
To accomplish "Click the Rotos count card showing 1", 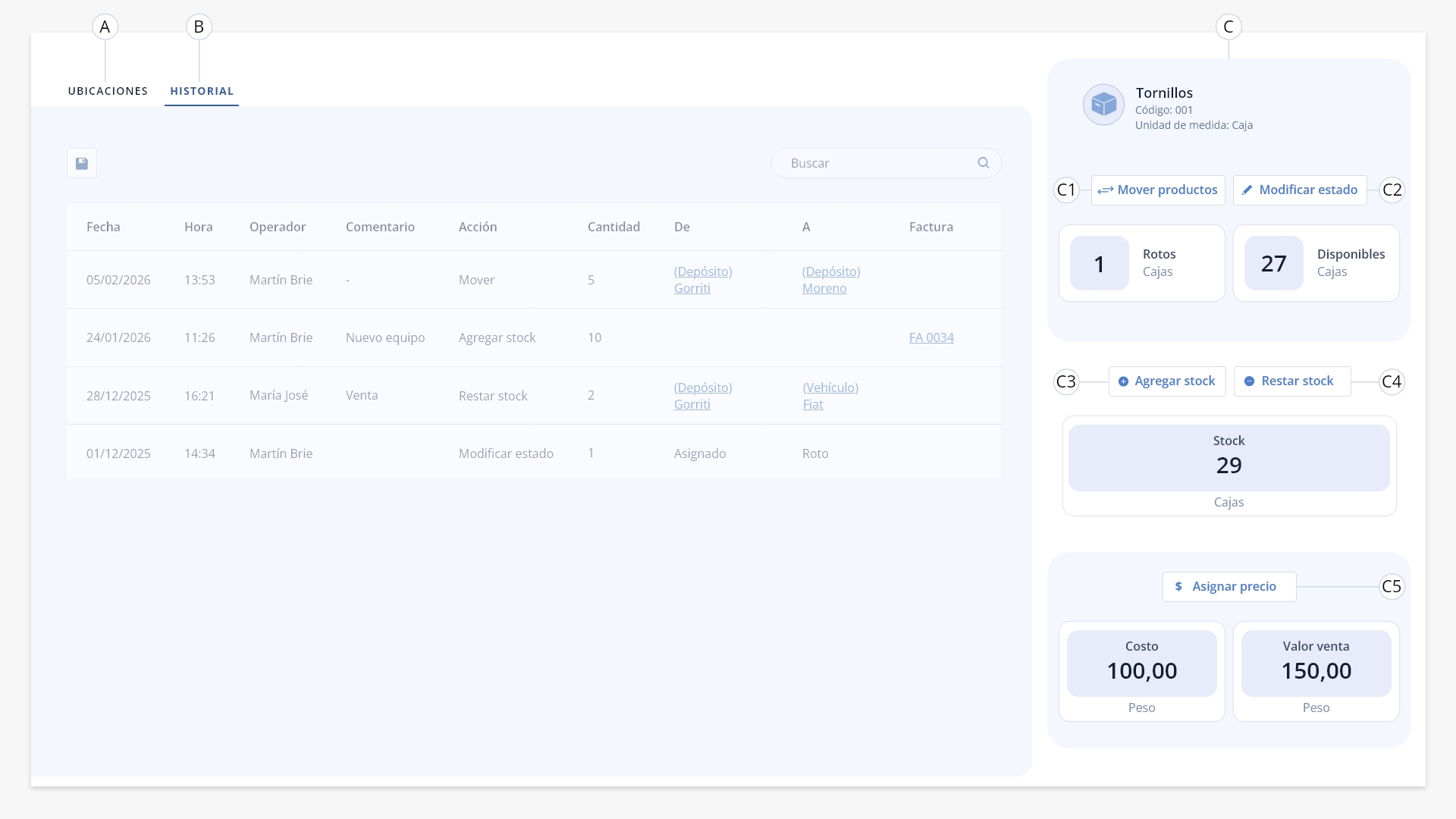I will point(1142,263).
